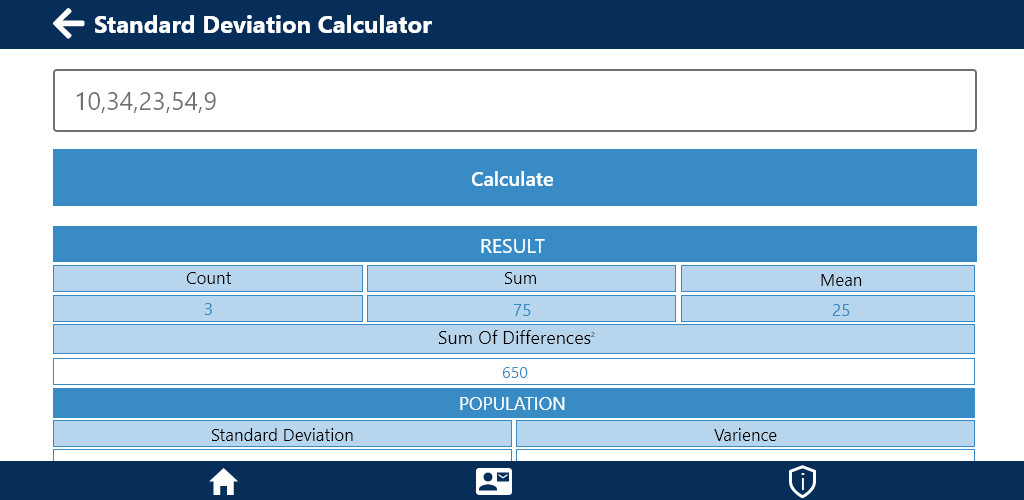Select the 650 result value
The width and height of the screenshot is (1024, 500).
[x=514, y=371]
